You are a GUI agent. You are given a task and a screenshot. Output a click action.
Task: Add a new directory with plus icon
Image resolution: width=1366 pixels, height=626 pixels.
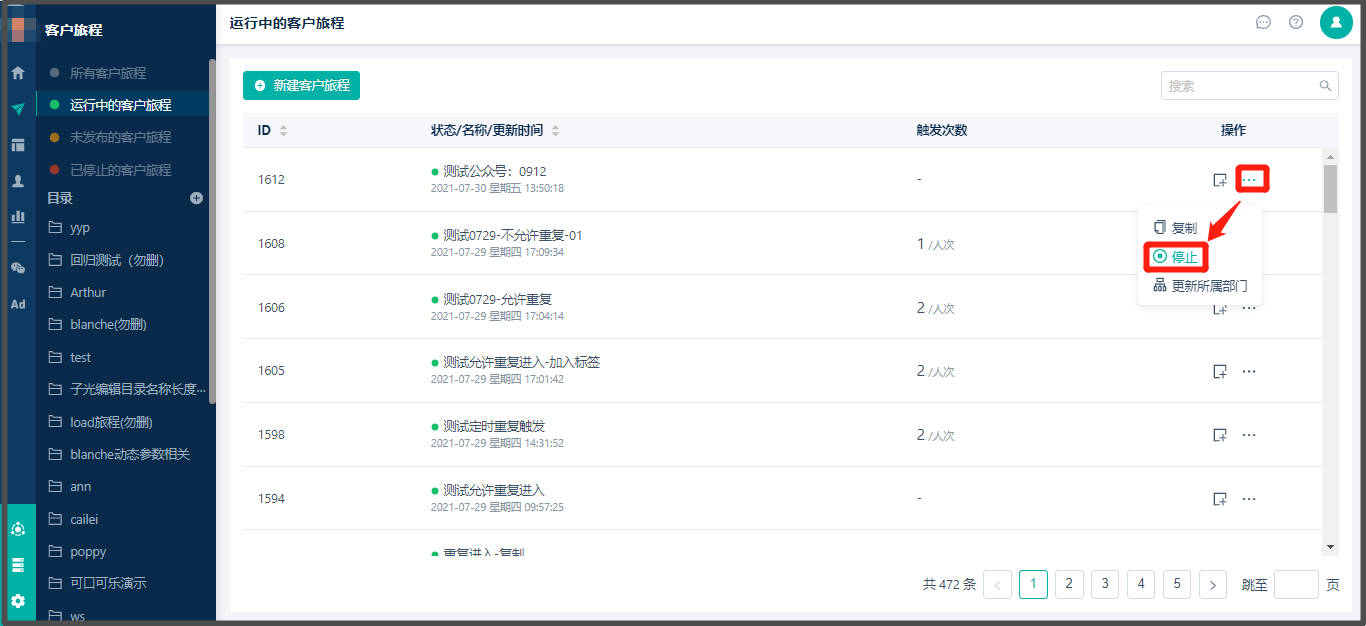click(x=196, y=198)
